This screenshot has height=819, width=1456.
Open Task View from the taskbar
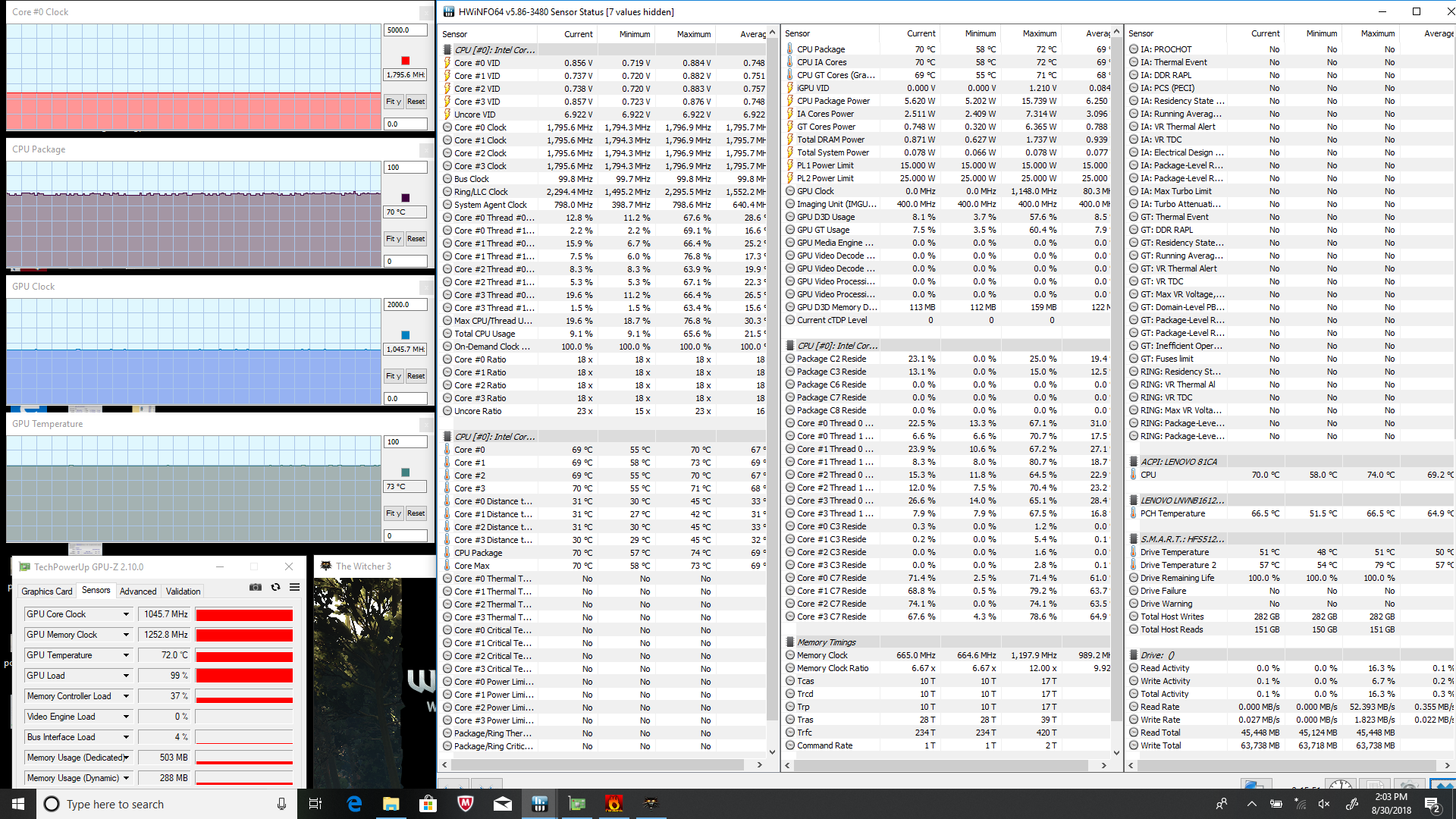[x=315, y=804]
